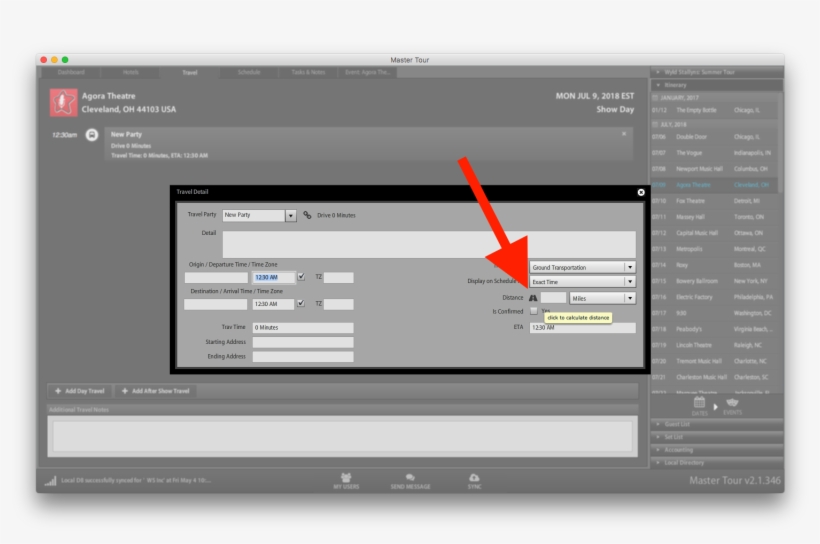This screenshot has height=544, width=820.
Task: Open My Users in bottom bar
Action: 346,481
